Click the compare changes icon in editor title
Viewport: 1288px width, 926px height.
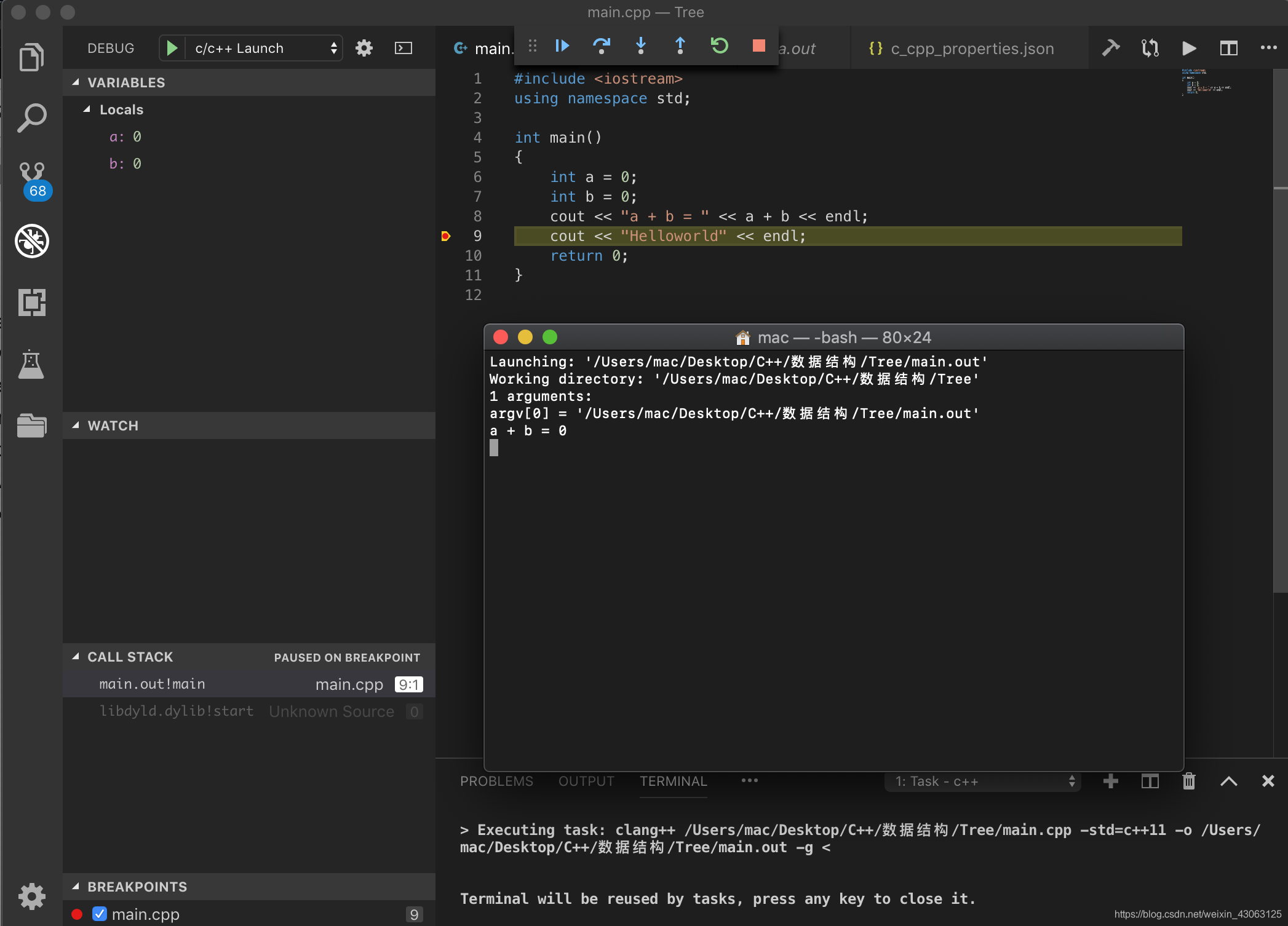1150,48
